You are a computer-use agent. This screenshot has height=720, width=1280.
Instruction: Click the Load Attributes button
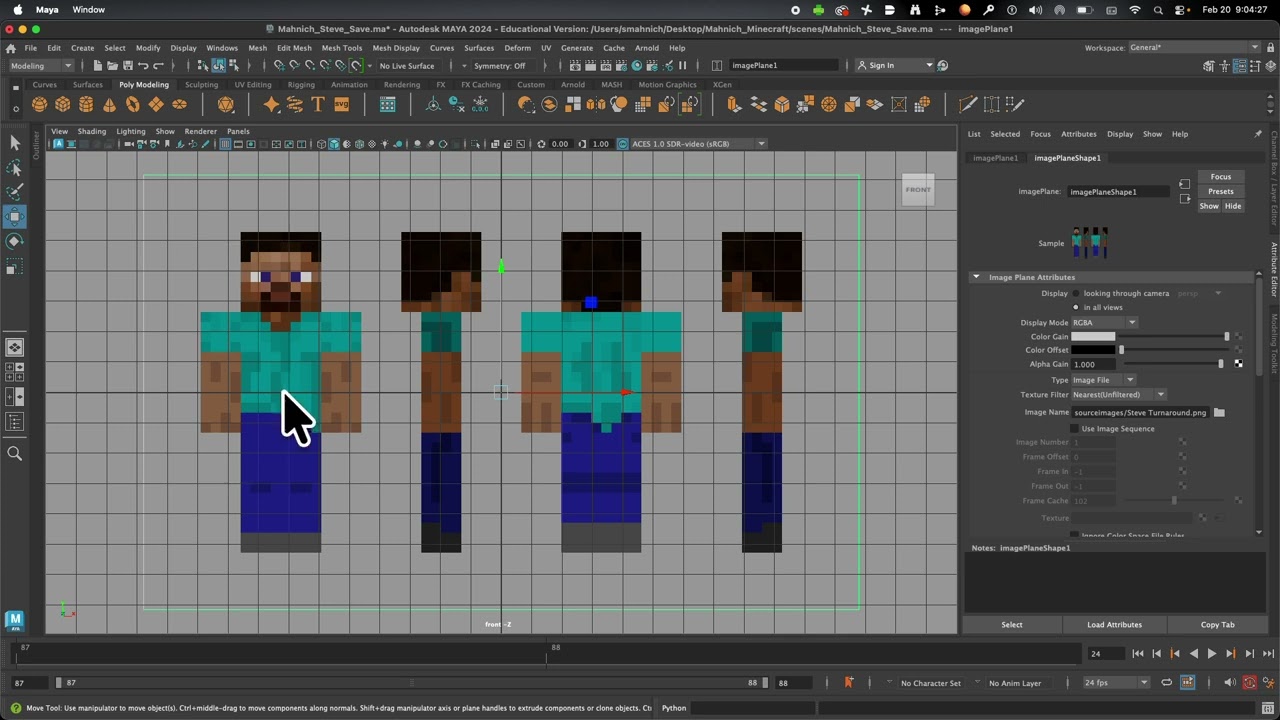pos(1114,624)
